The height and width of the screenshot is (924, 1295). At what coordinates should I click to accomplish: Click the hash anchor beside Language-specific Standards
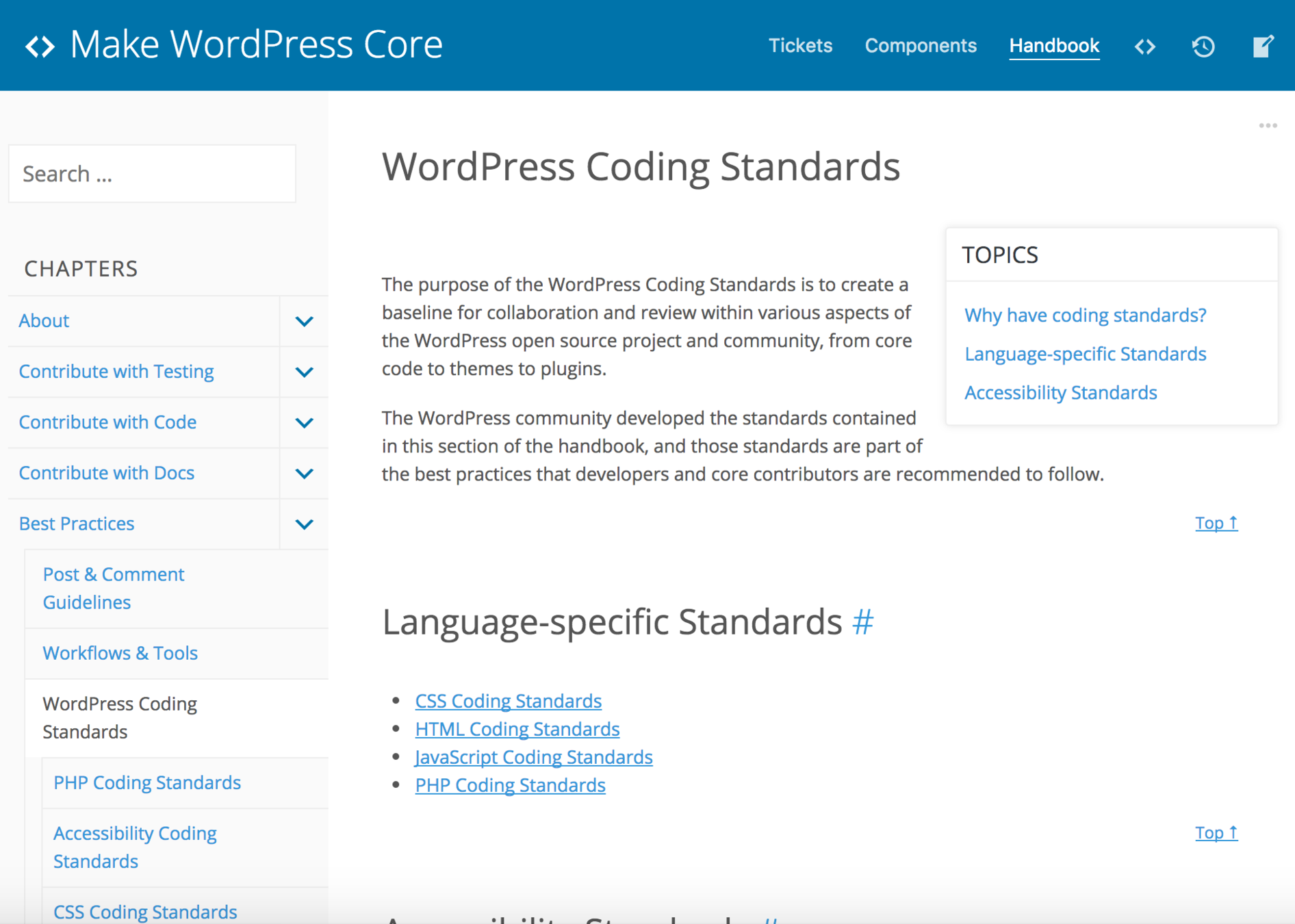(x=863, y=622)
